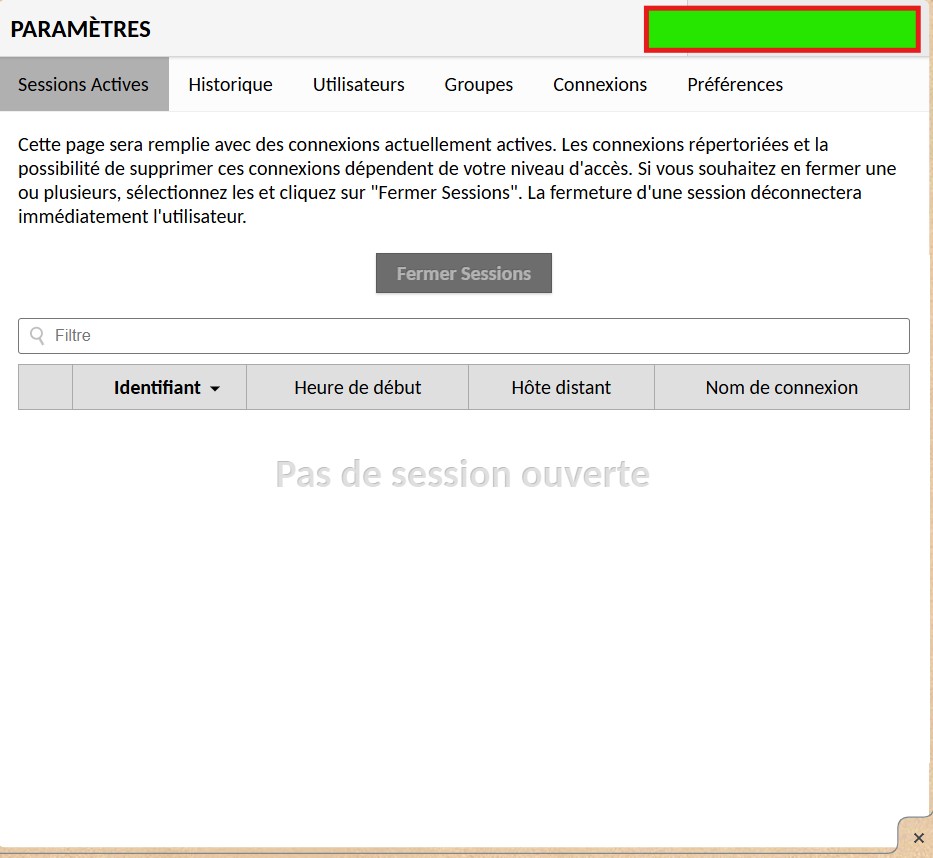Viewport: 933px width, 858px height.
Task: Click the PARAMÈTRES heading
Action: [80, 29]
